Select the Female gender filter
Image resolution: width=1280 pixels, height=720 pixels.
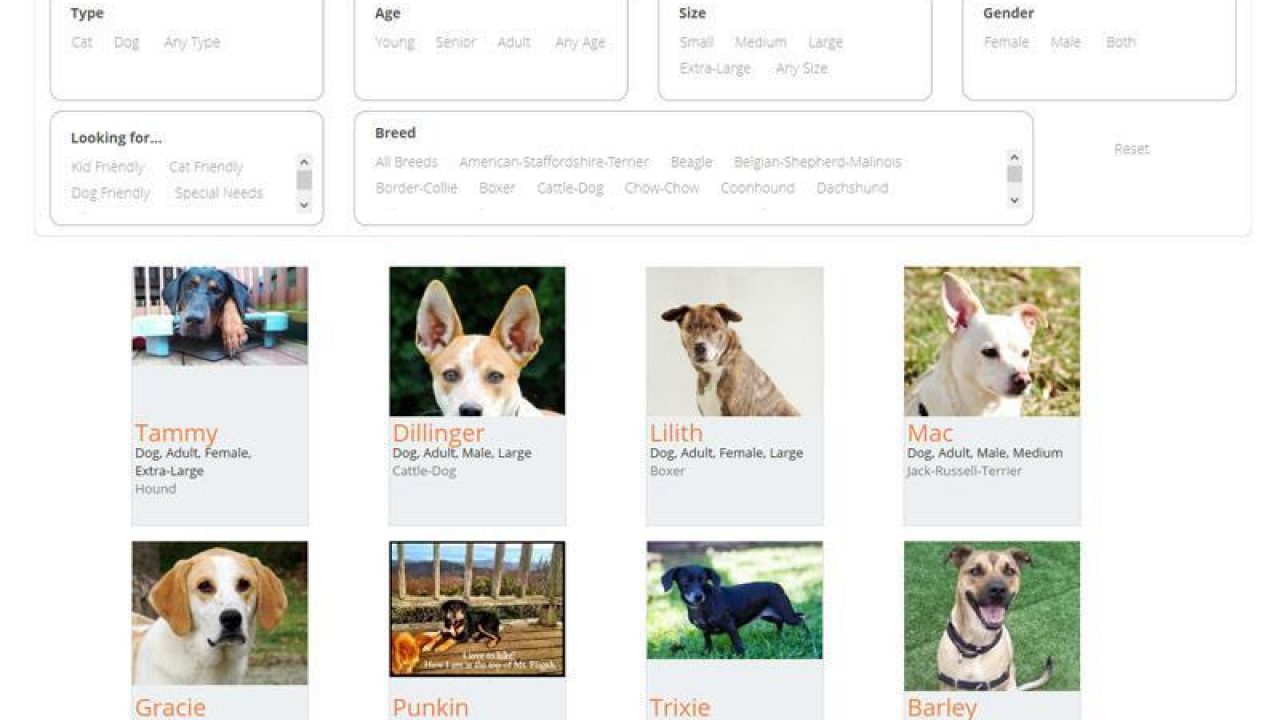1006,42
